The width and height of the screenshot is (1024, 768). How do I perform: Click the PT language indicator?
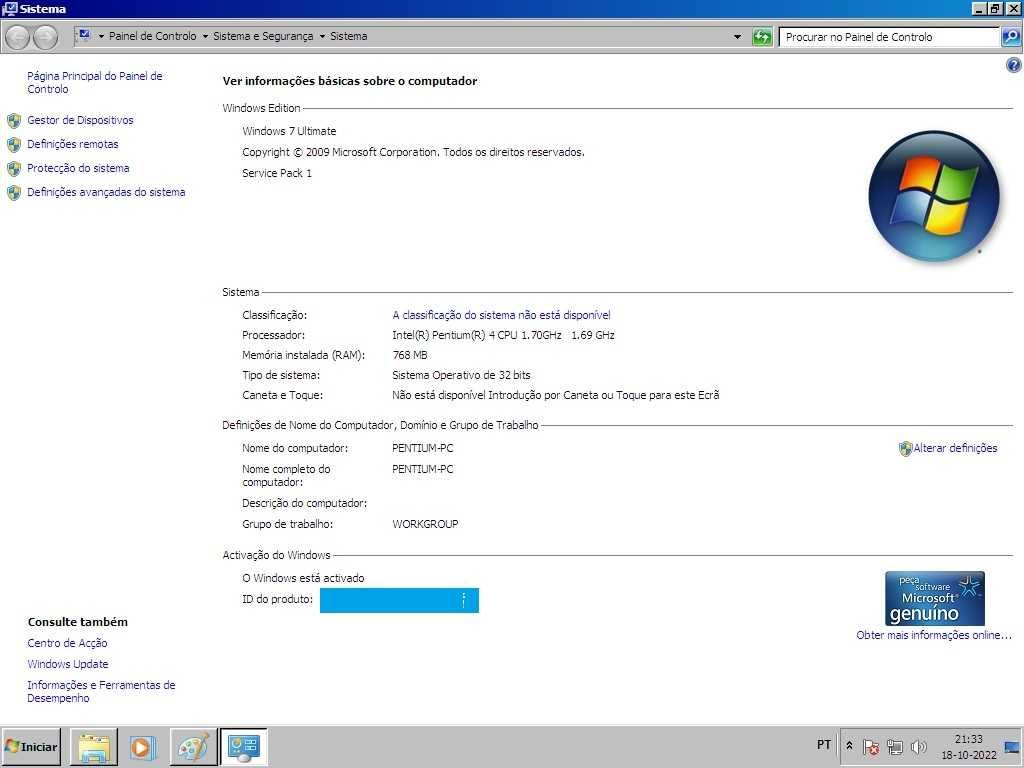824,745
